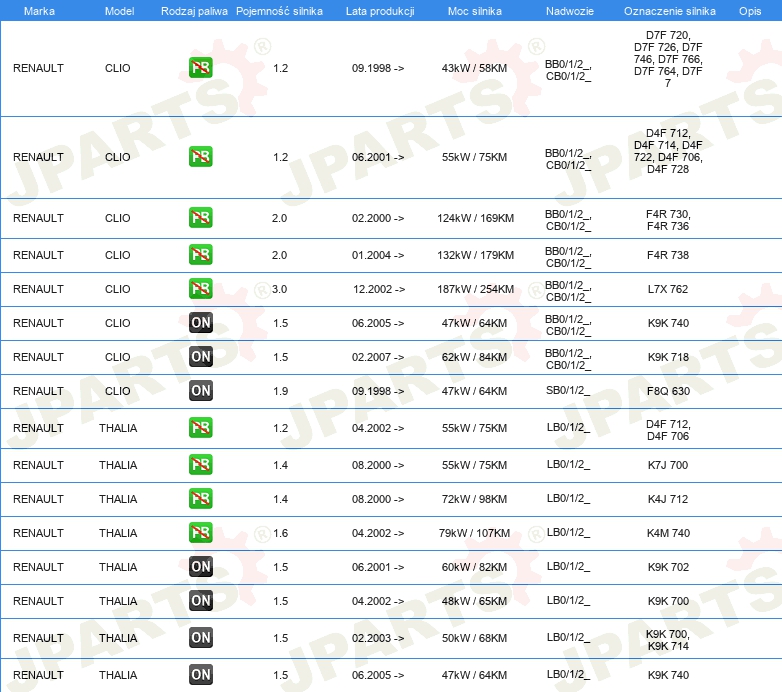The height and width of the screenshot is (692, 782).
Task: Click the F4R 730, F4R 736 engine cell
Action: (668, 220)
